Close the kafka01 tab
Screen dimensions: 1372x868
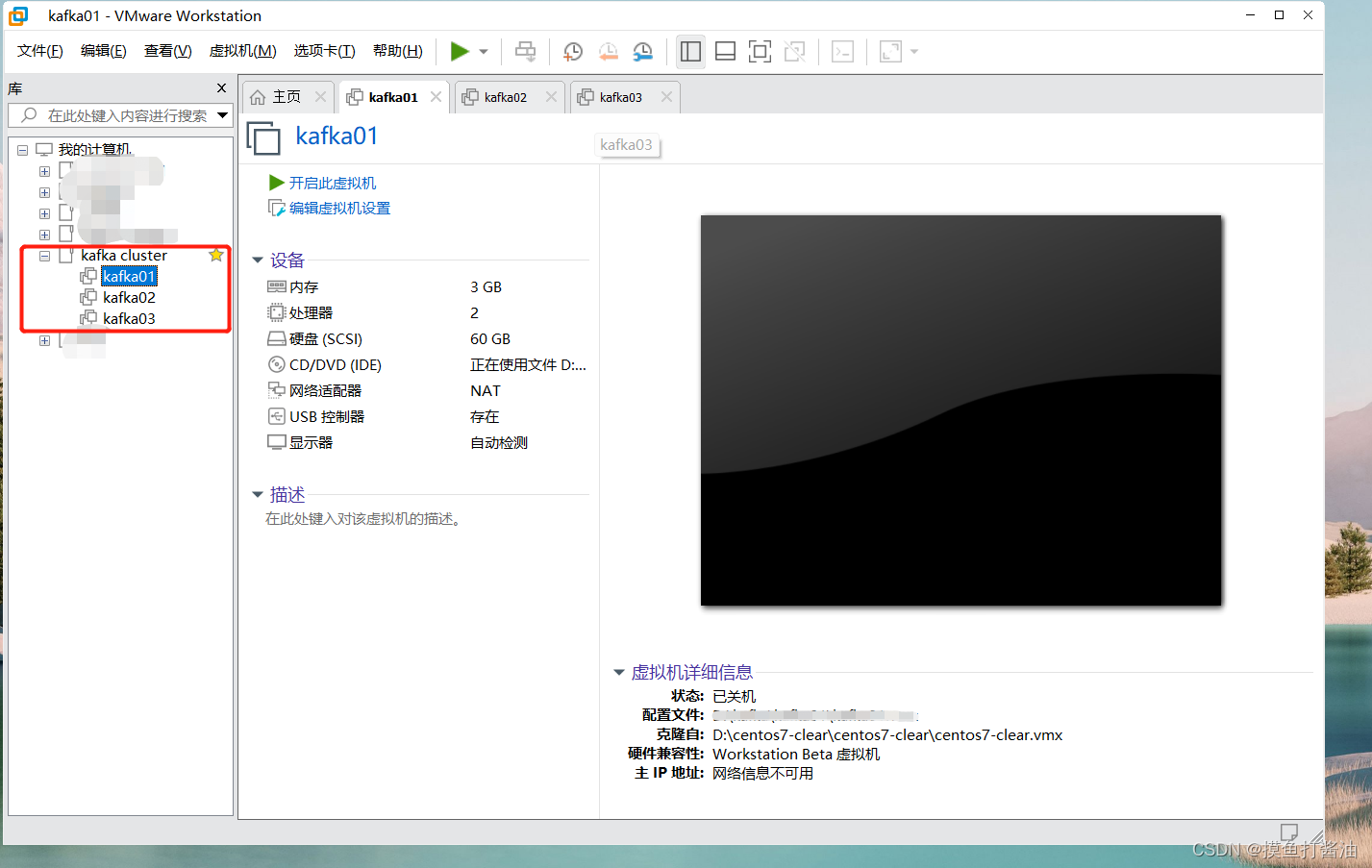[436, 97]
